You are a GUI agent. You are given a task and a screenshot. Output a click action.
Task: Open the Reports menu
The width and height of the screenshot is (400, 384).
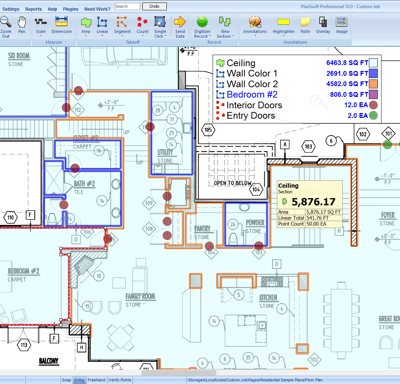pyautogui.click(x=33, y=9)
